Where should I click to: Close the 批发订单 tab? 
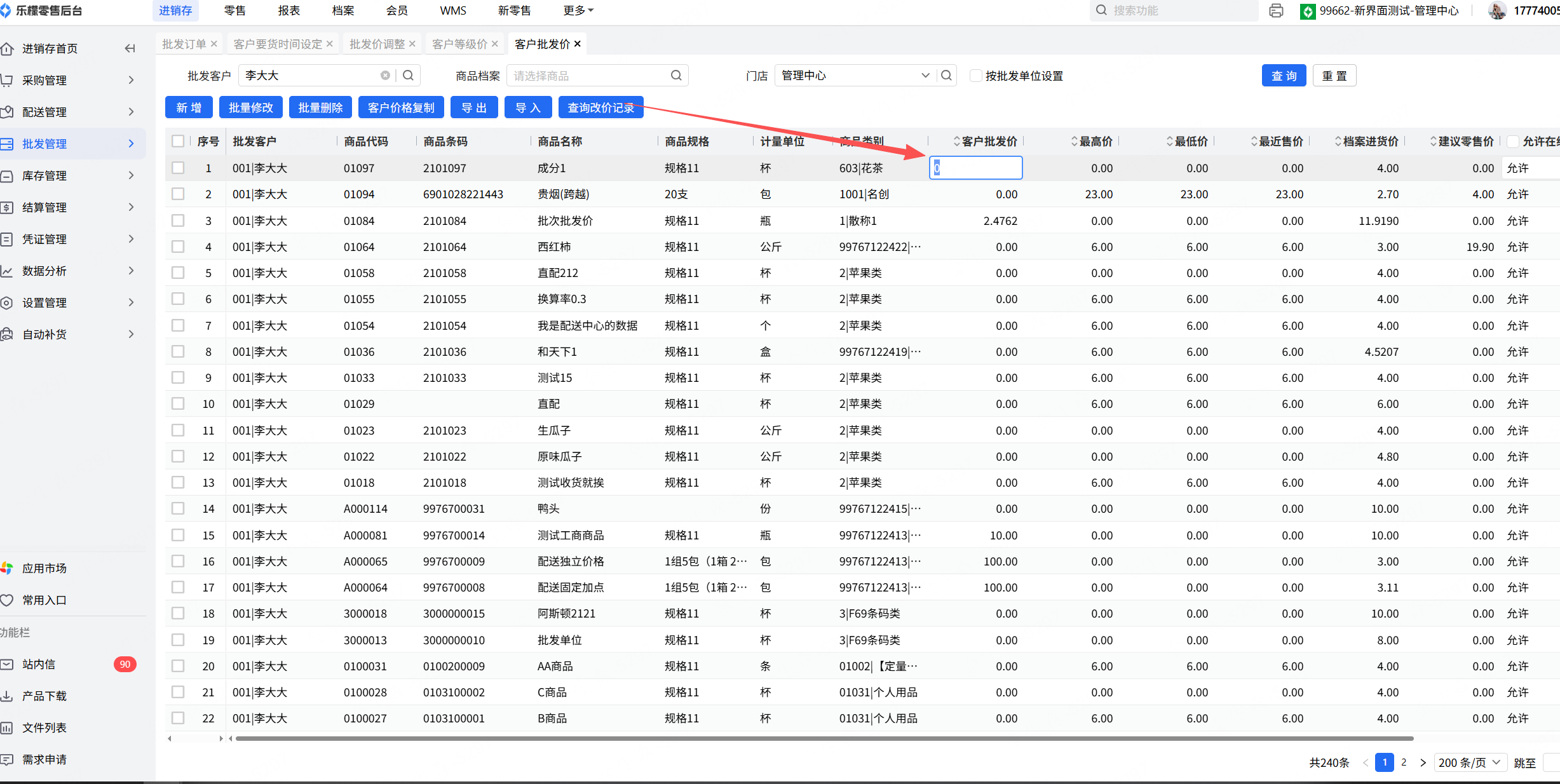(x=214, y=44)
